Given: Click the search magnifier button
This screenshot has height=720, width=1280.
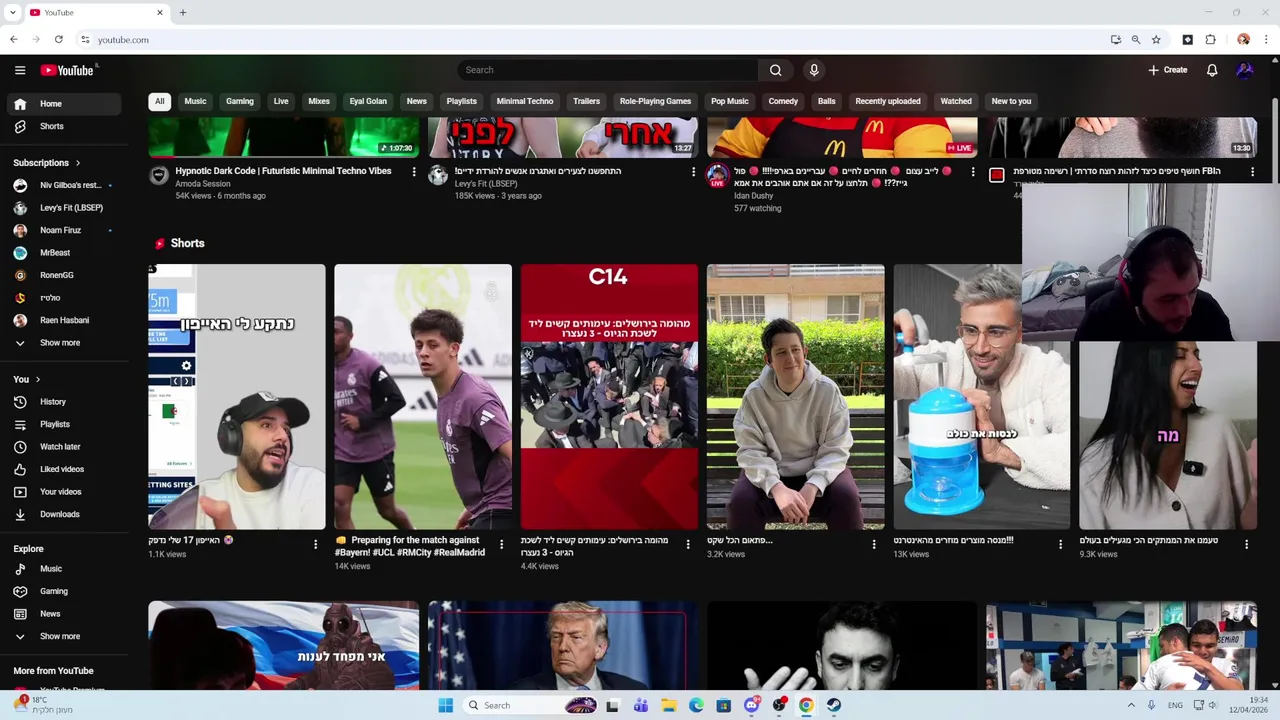Looking at the screenshot, I should tap(775, 70).
